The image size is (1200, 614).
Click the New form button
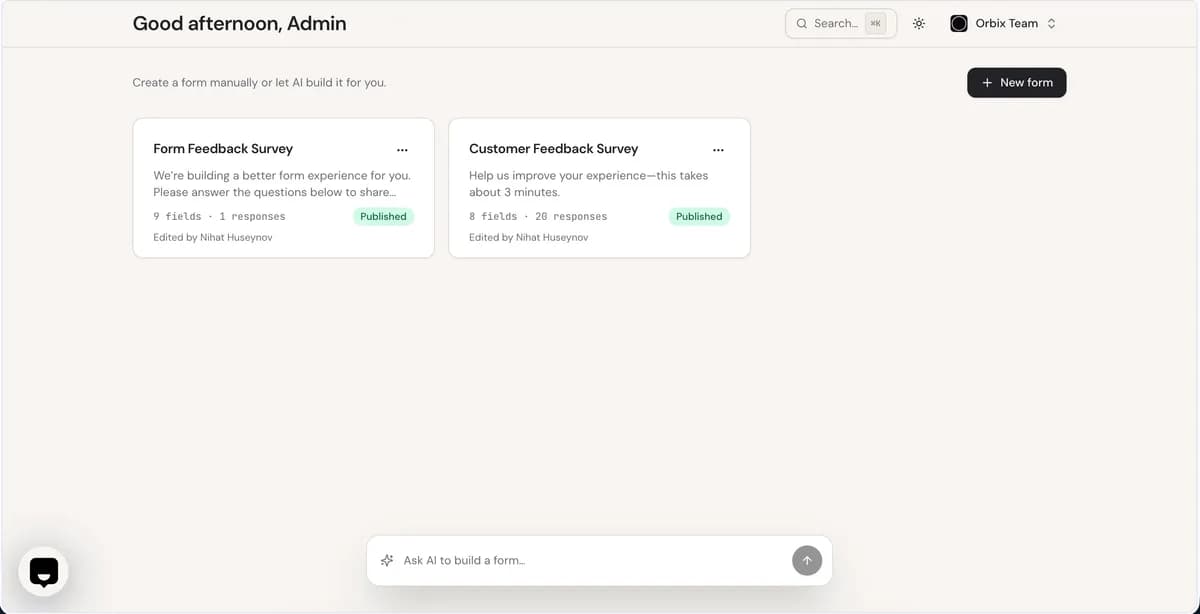coord(1017,83)
